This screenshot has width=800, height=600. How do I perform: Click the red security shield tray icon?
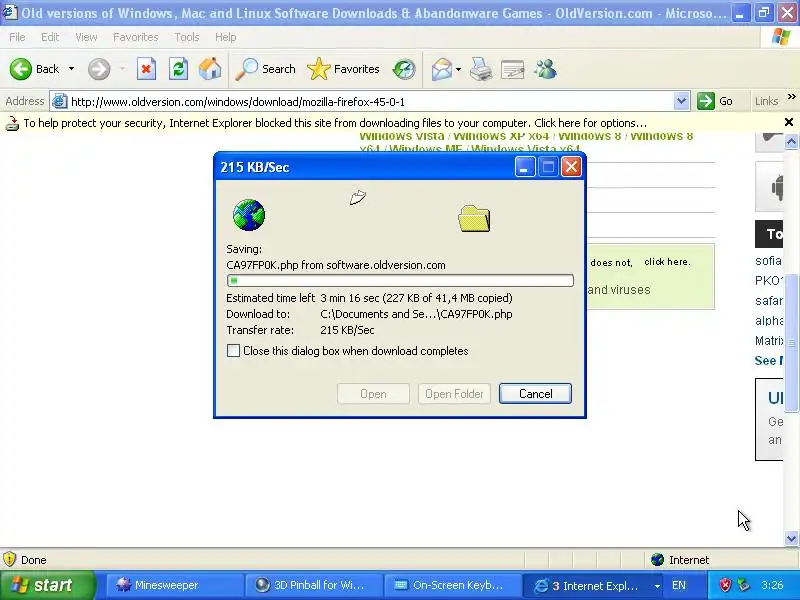[x=725, y=585]
